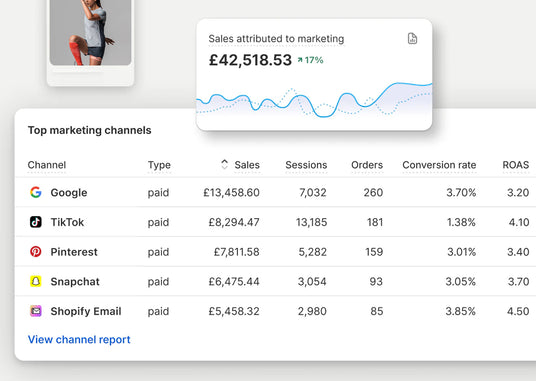Click the Channel column header
536x381 pixels.
point(47,165)
